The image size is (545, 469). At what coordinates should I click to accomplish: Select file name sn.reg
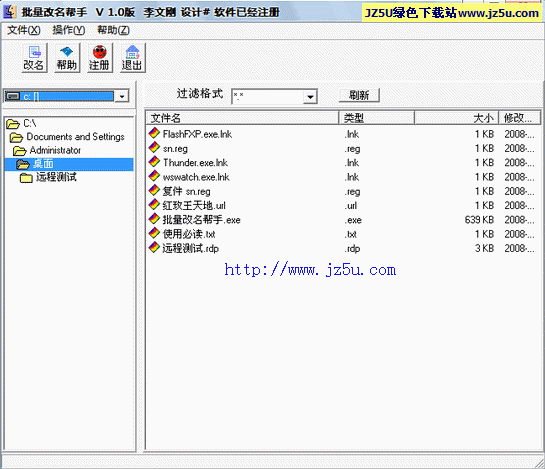(175, 149)
